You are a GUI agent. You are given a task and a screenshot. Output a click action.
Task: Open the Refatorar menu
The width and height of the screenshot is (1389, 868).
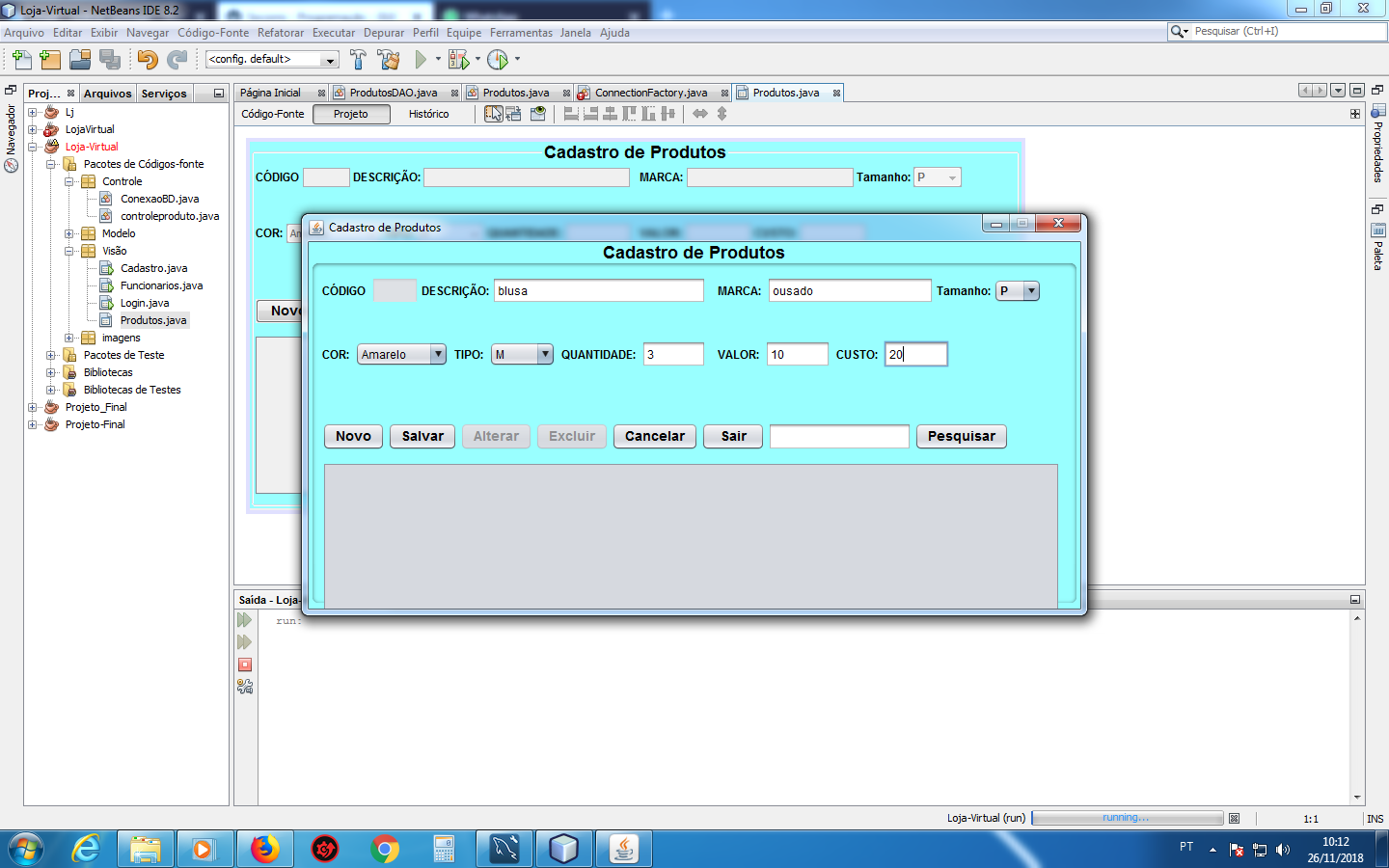point(281,33)
